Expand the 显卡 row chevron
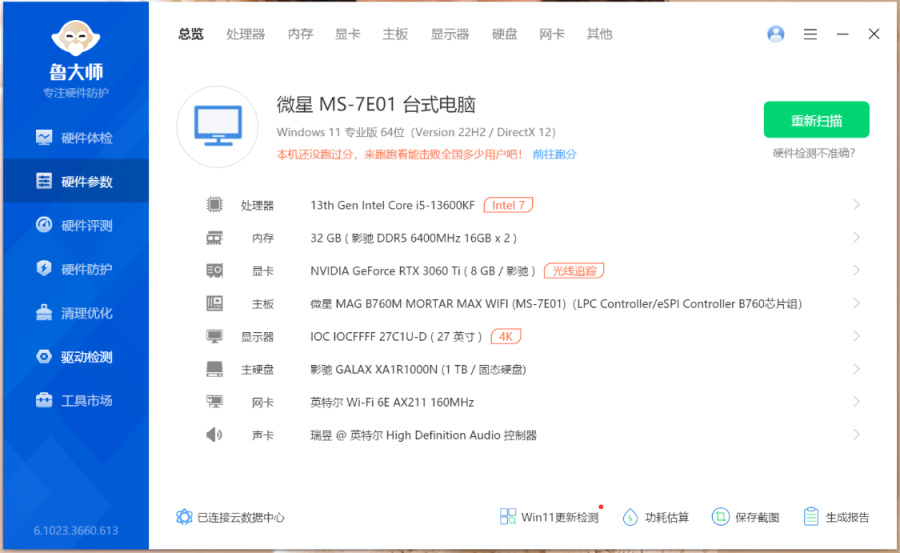 point(856,270)
